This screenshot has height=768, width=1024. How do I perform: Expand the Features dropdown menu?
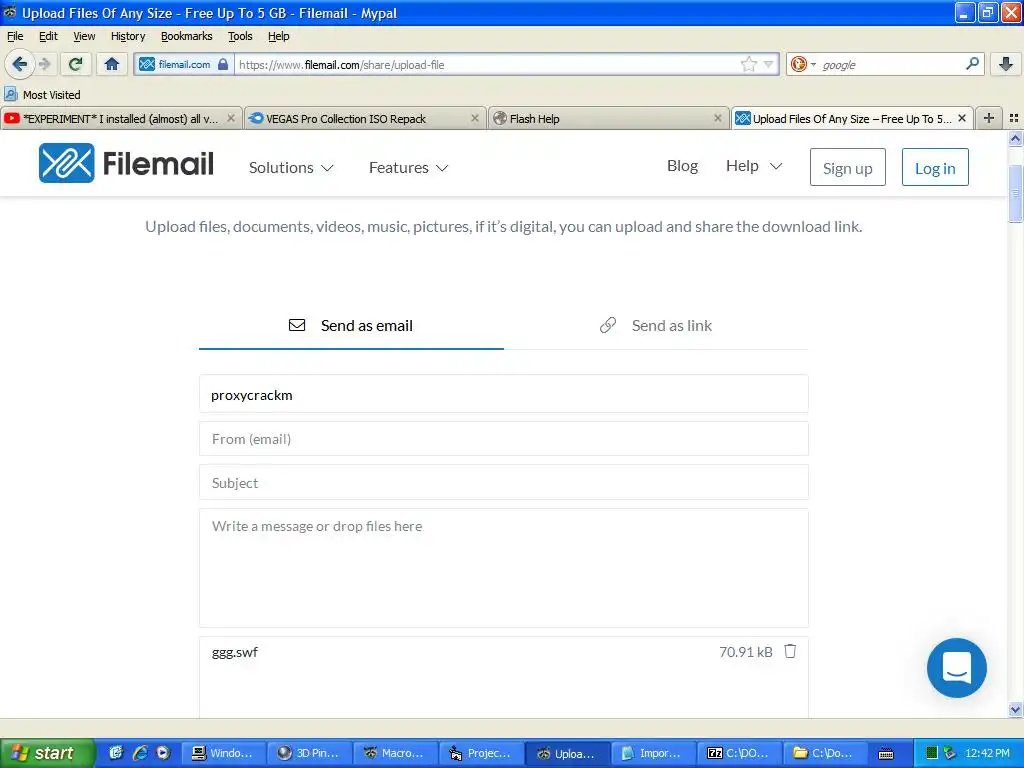click(x=409, y=168)
